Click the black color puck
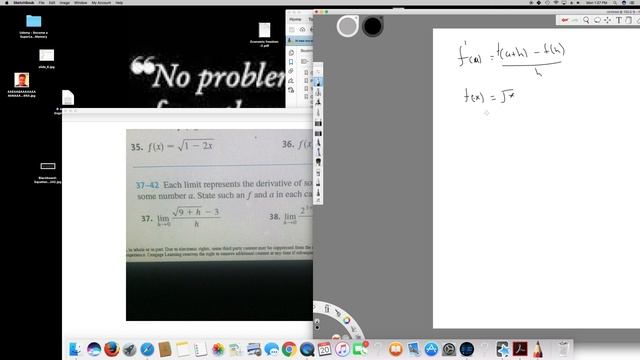This screenshot has height=360, width=640. 372,26
